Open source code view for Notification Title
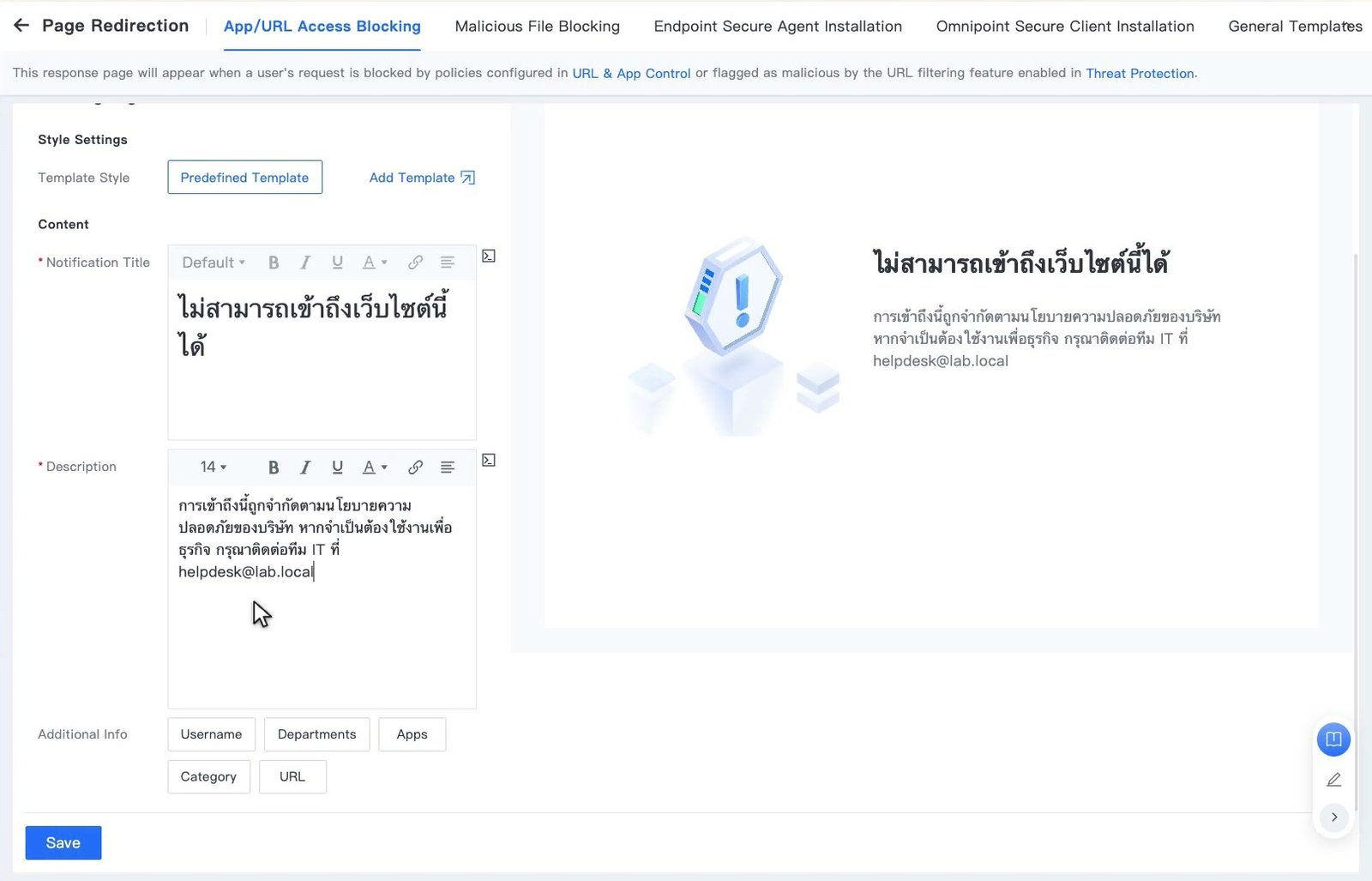1372x881 pixels. pos(489,256)
